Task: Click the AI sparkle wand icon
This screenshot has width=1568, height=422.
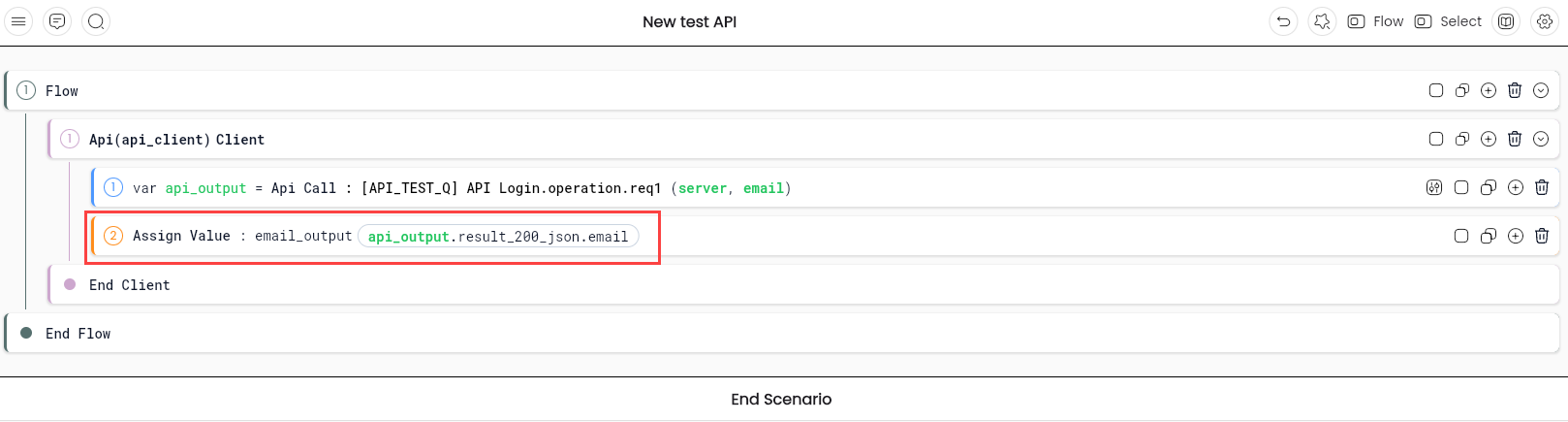Action: pos(1322,21)
